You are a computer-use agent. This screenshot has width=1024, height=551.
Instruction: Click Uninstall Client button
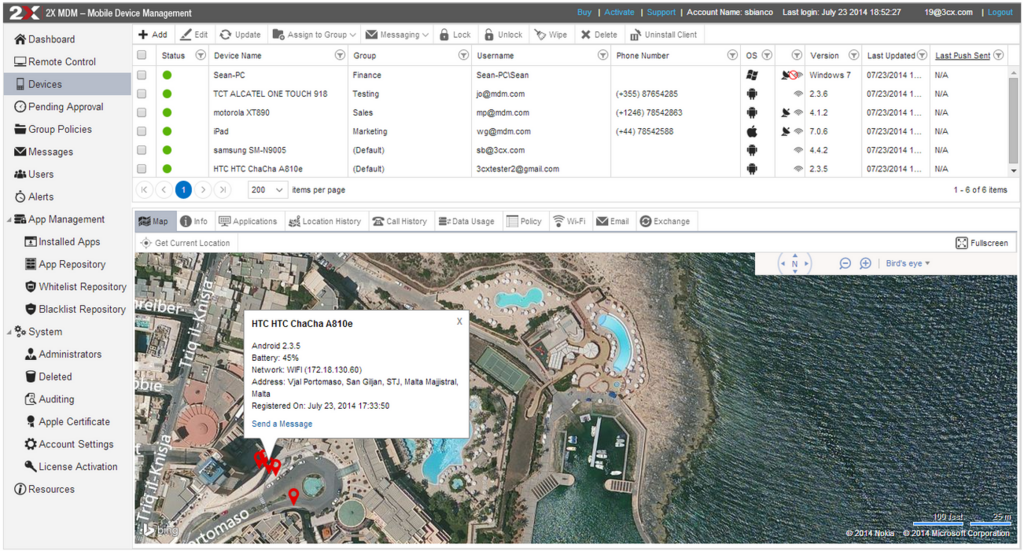(664, 35)
